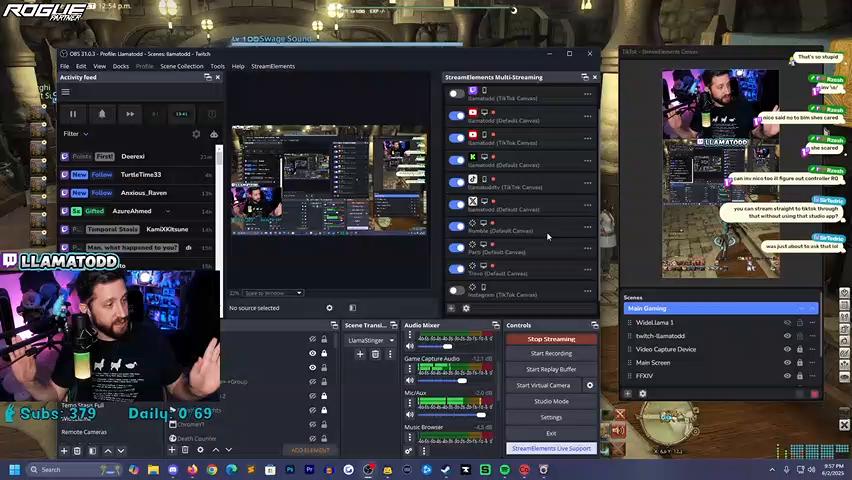The image size is (852, 480).
Task: Open the StreamElements menu
Action: pyautogui.click(x=273, y=66)
